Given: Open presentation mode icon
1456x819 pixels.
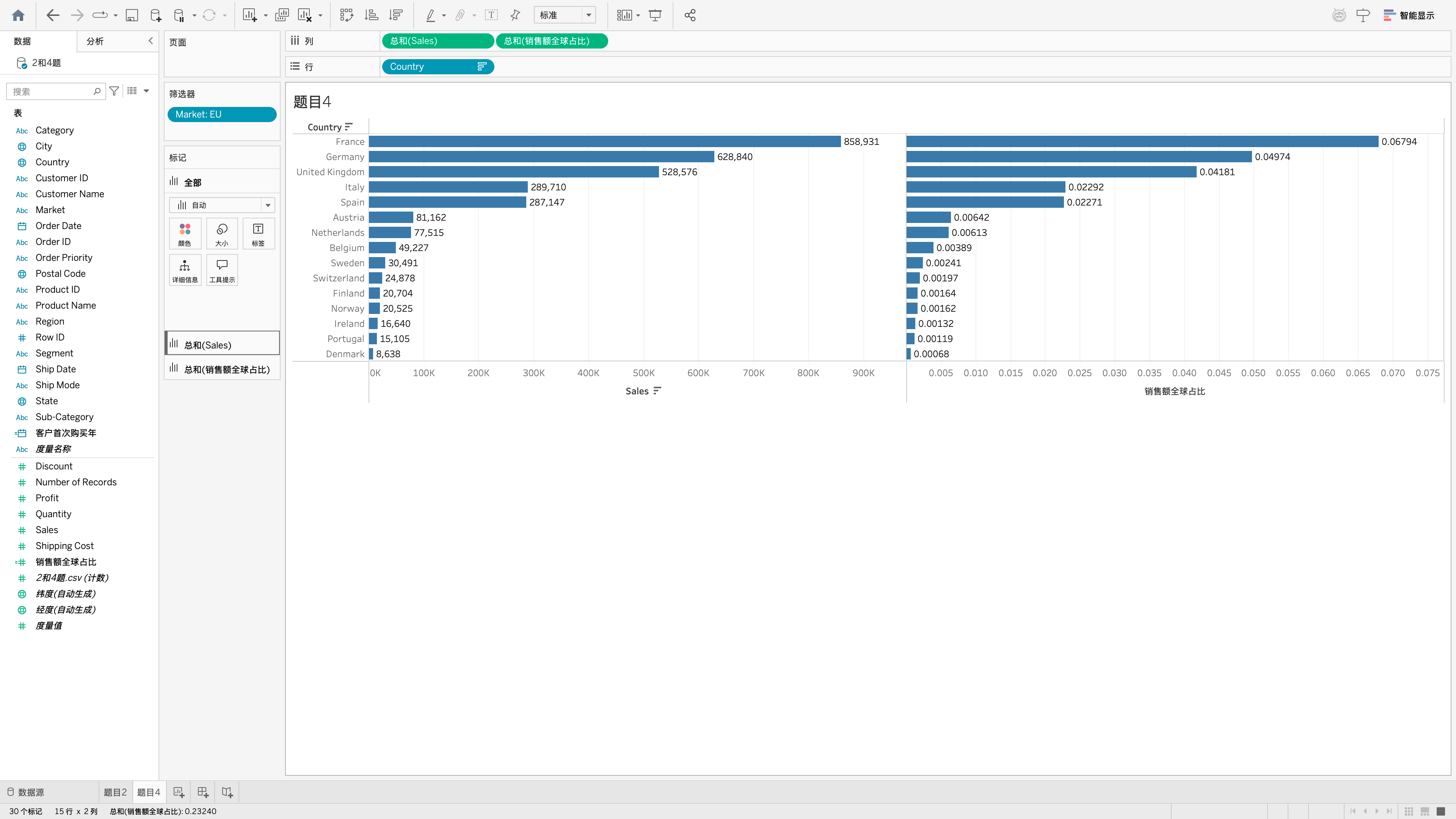Looking at the screenshot, I should pyautogui.click(x=655, y=15).
